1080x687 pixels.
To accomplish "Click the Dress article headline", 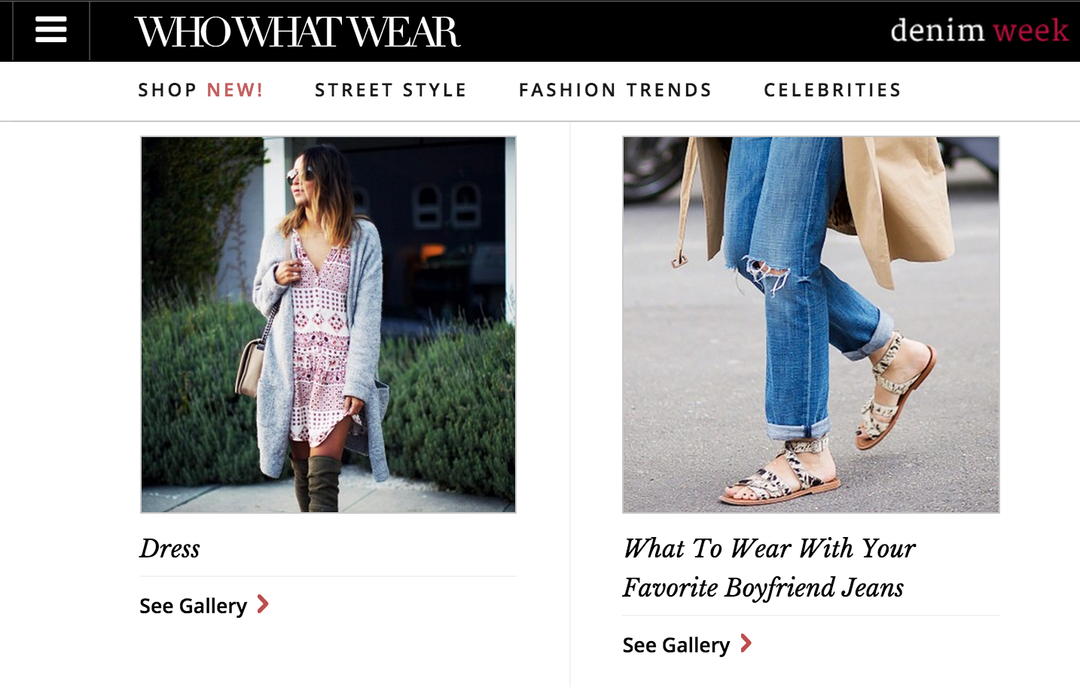I will click(169, 548).
